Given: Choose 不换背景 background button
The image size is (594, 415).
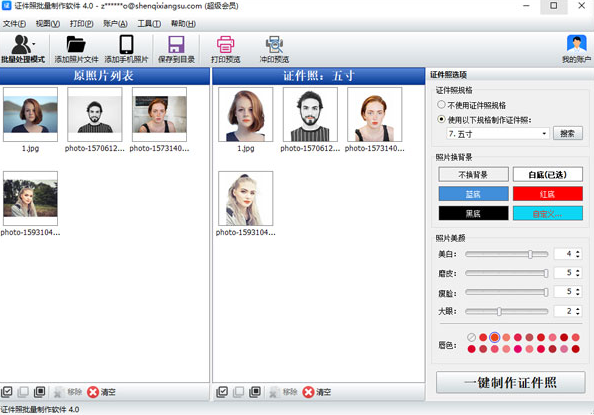Looking at the screenshot, I should pyautogui.click(x=473, y=174).
